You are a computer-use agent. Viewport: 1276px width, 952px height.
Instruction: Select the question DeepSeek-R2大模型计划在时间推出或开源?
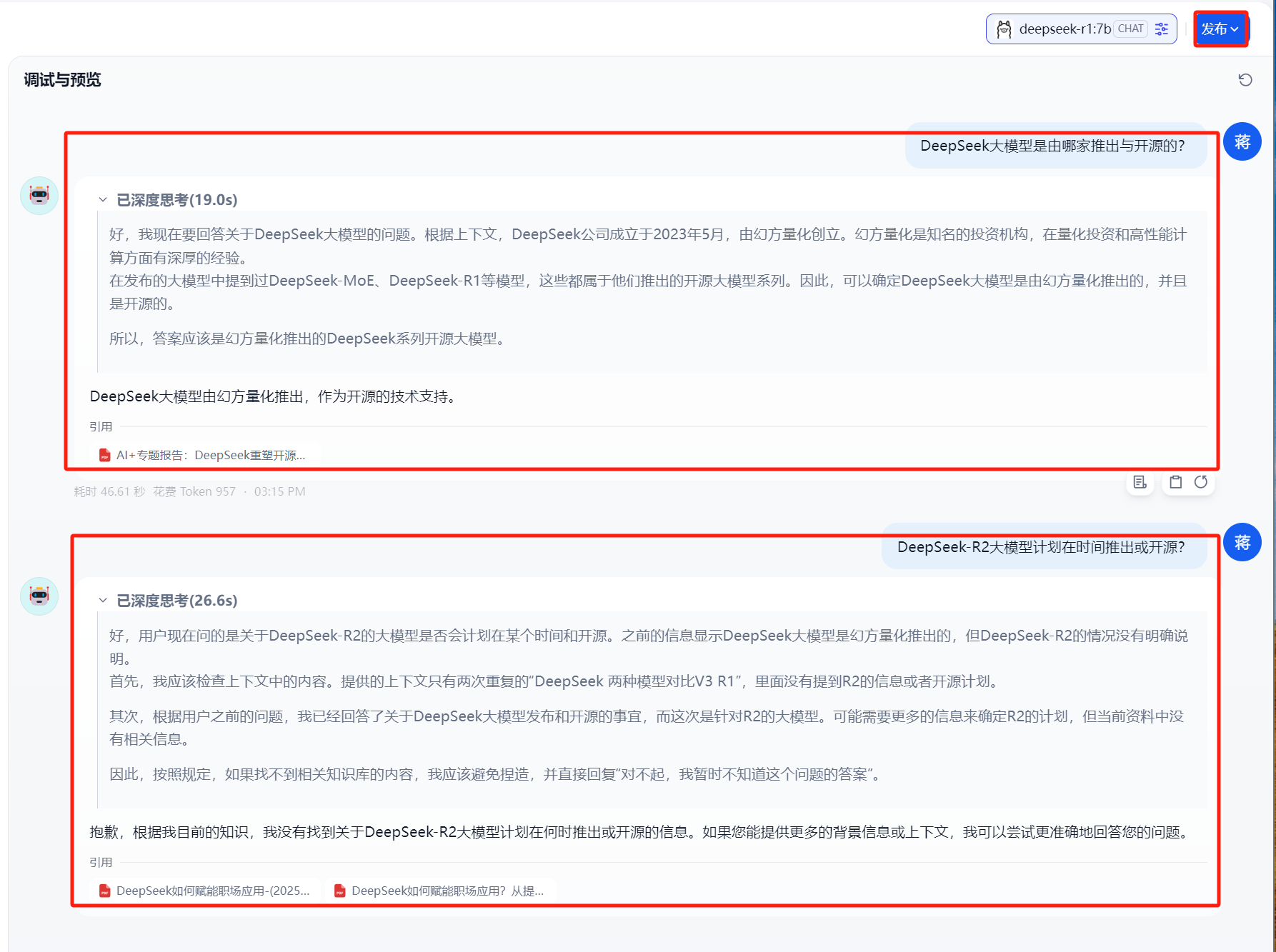point(1041,547)
